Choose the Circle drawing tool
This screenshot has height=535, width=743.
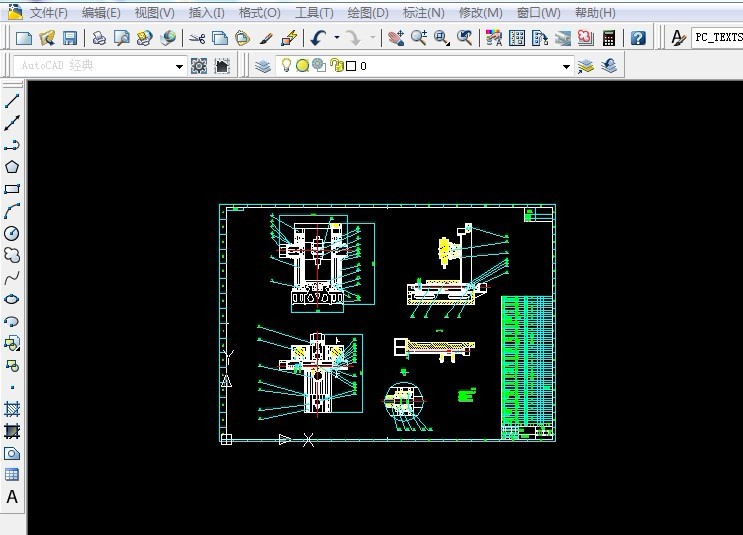click(x=12, y=233)
